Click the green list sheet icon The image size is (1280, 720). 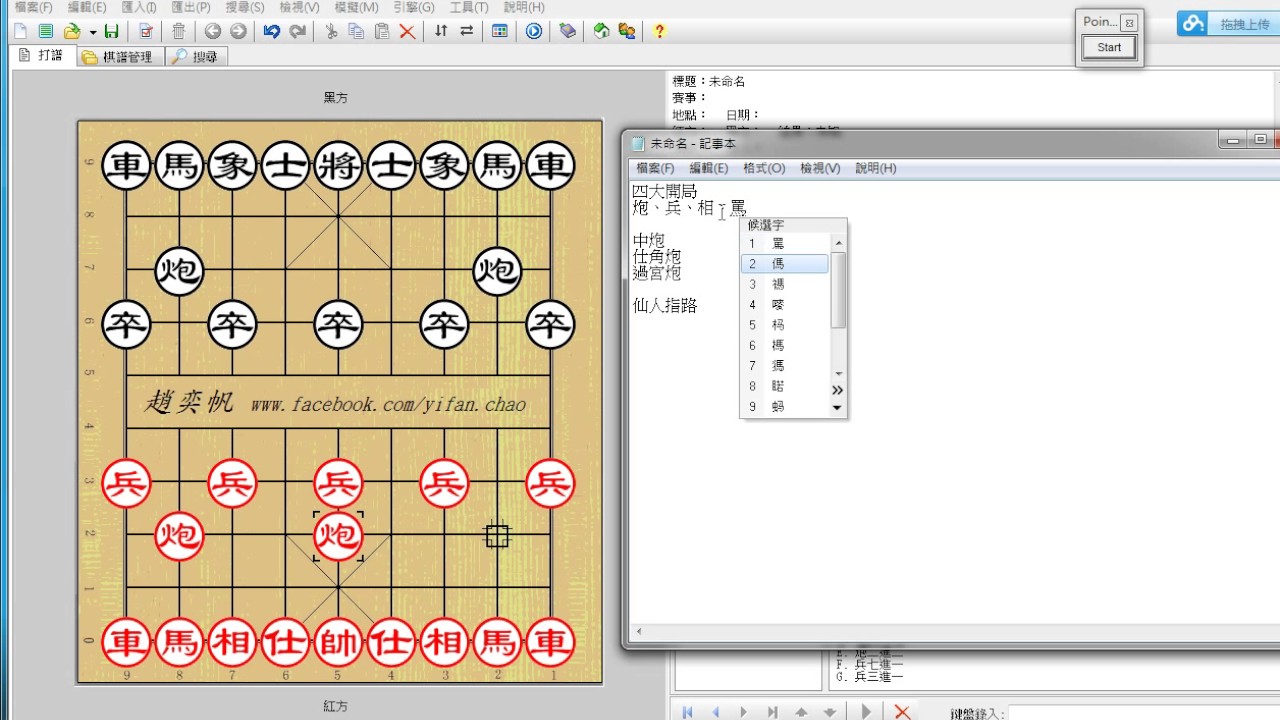(x=45, y=31)
